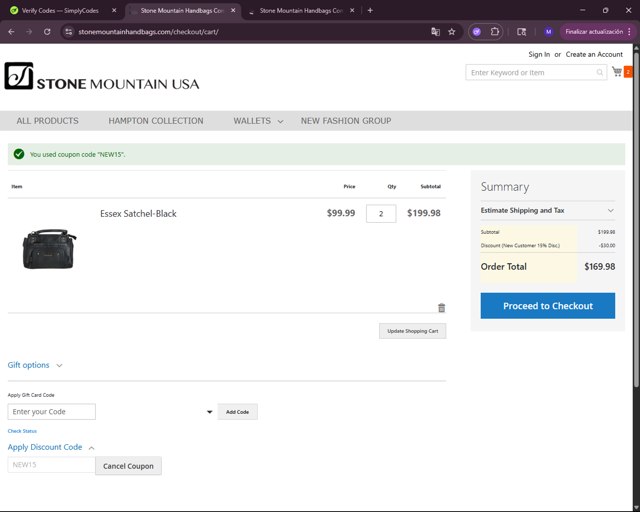Click the translate page icon
This screenshot has width=640, height=512.
[436, 32]
